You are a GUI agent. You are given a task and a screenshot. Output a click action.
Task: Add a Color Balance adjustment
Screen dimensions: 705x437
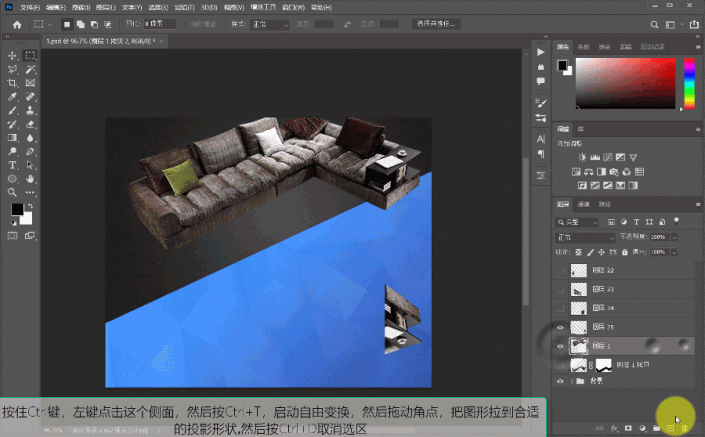click(589, 172)
